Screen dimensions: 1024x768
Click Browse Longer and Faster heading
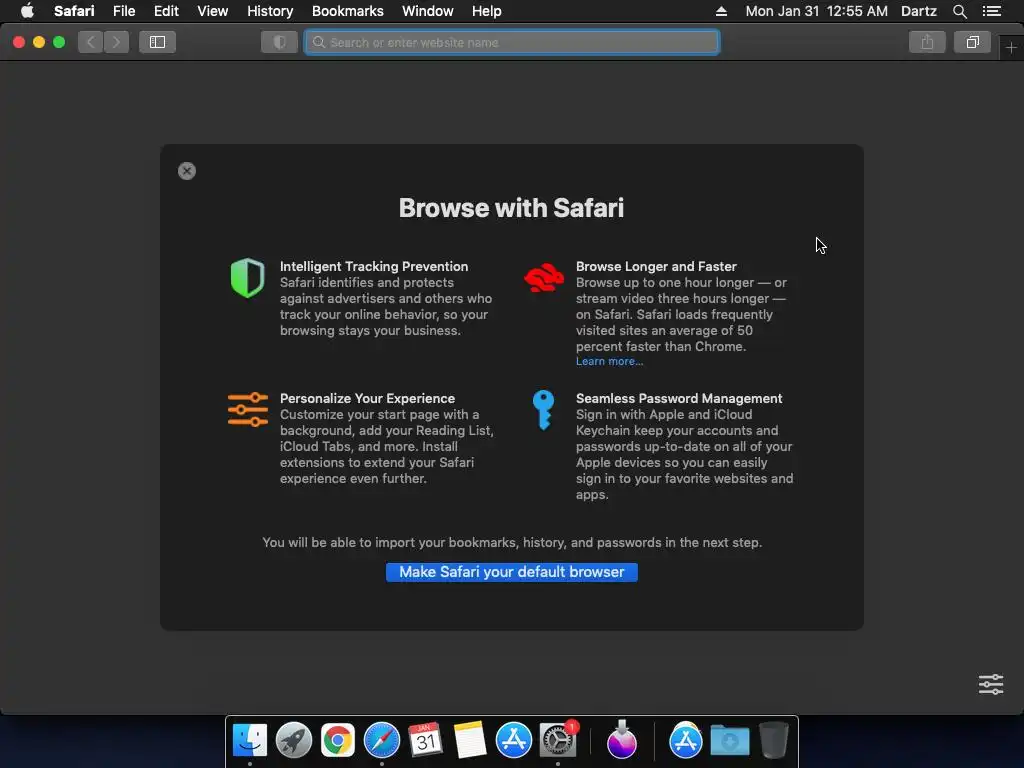coord(656,266)
